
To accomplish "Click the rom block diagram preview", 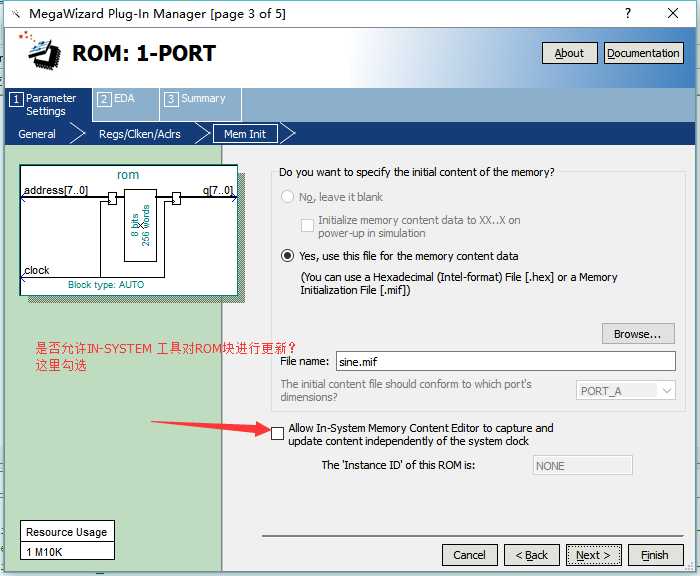I will click(129, 230).
